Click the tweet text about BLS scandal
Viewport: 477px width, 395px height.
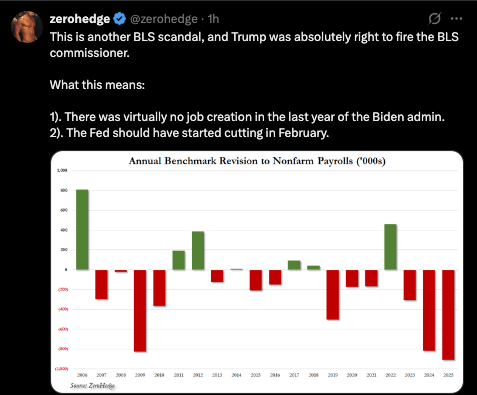254,45
